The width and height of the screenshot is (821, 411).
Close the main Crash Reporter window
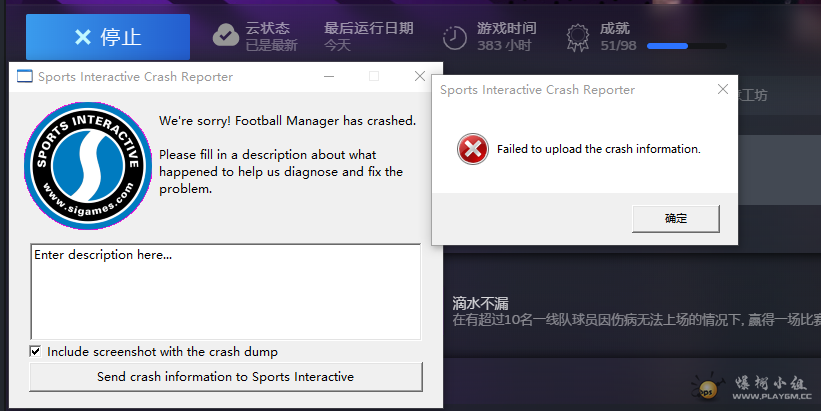pos(420,77)
